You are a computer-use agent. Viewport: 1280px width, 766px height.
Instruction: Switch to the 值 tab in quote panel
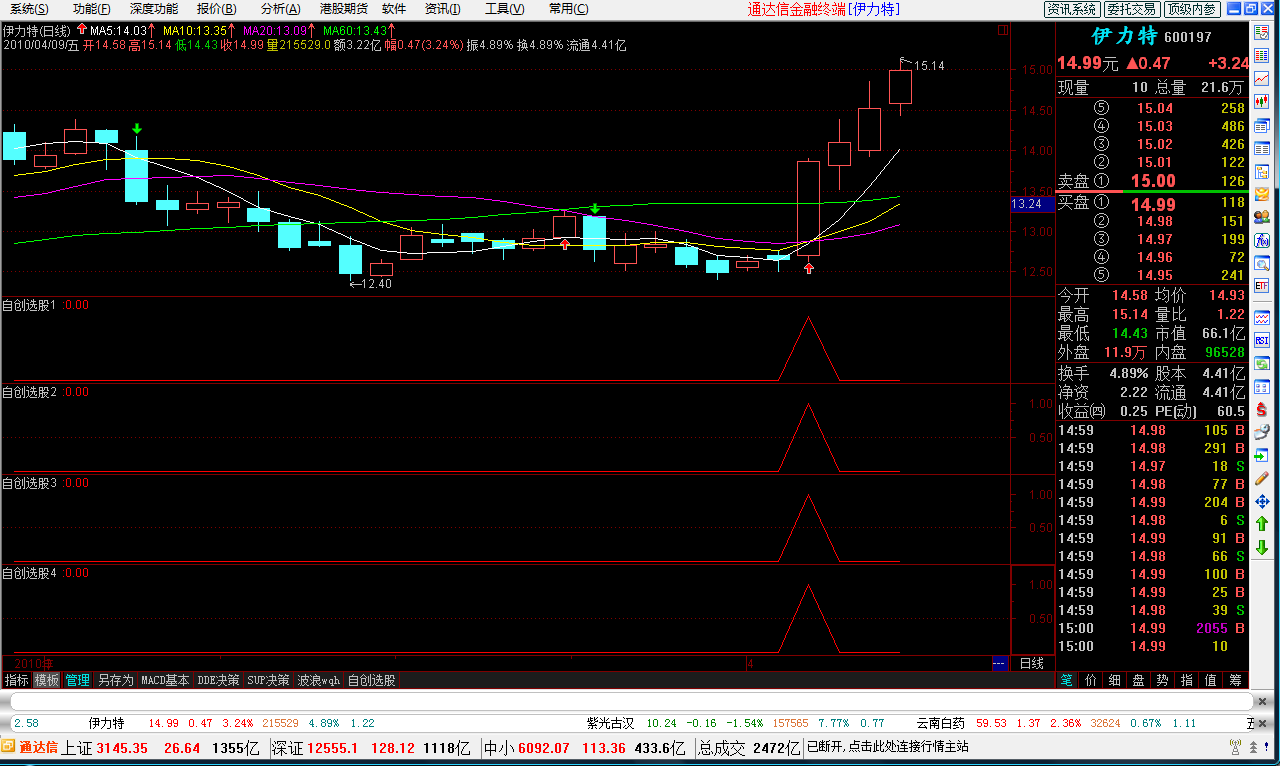tap(1211, 680)
